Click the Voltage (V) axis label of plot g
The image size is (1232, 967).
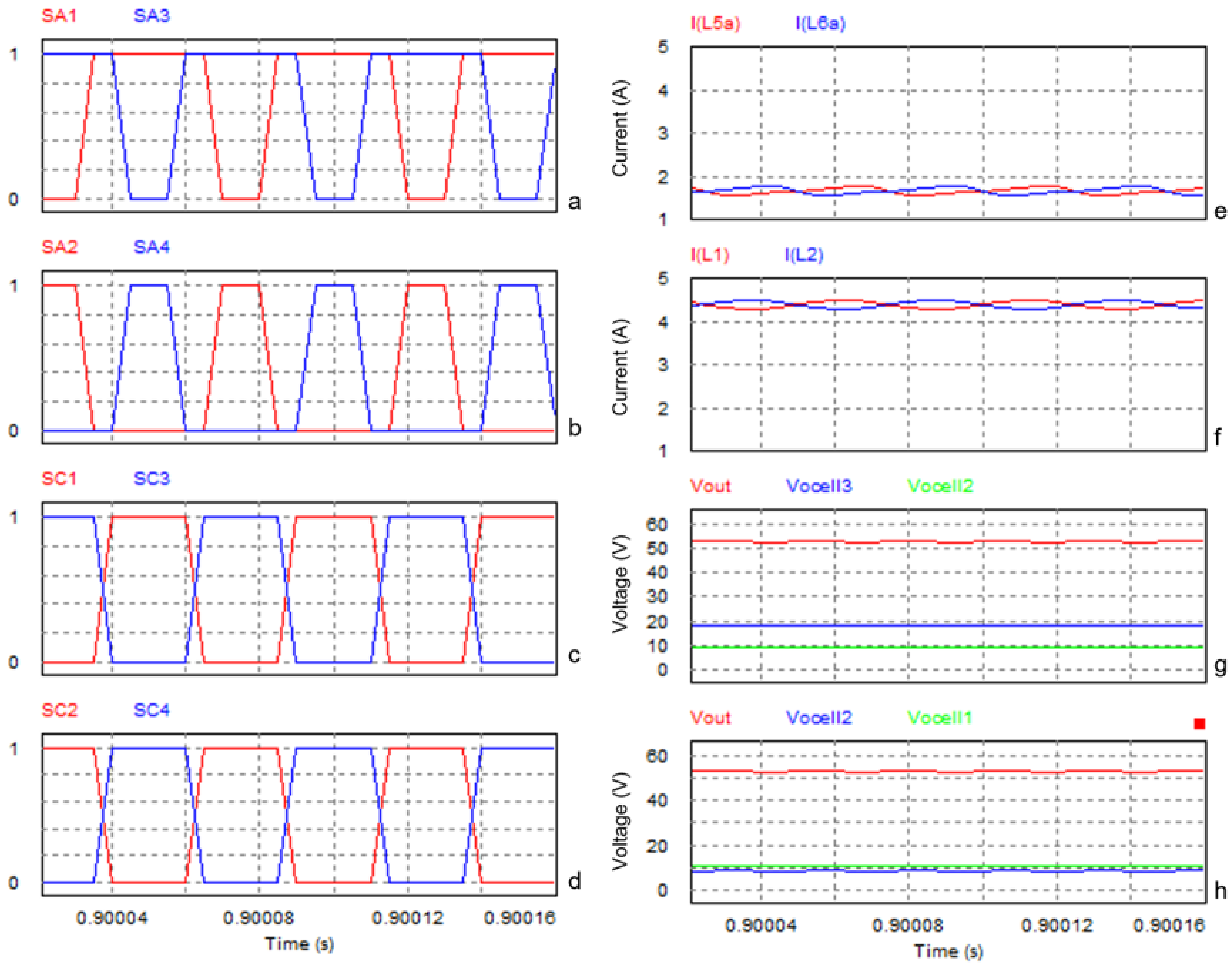620,583
